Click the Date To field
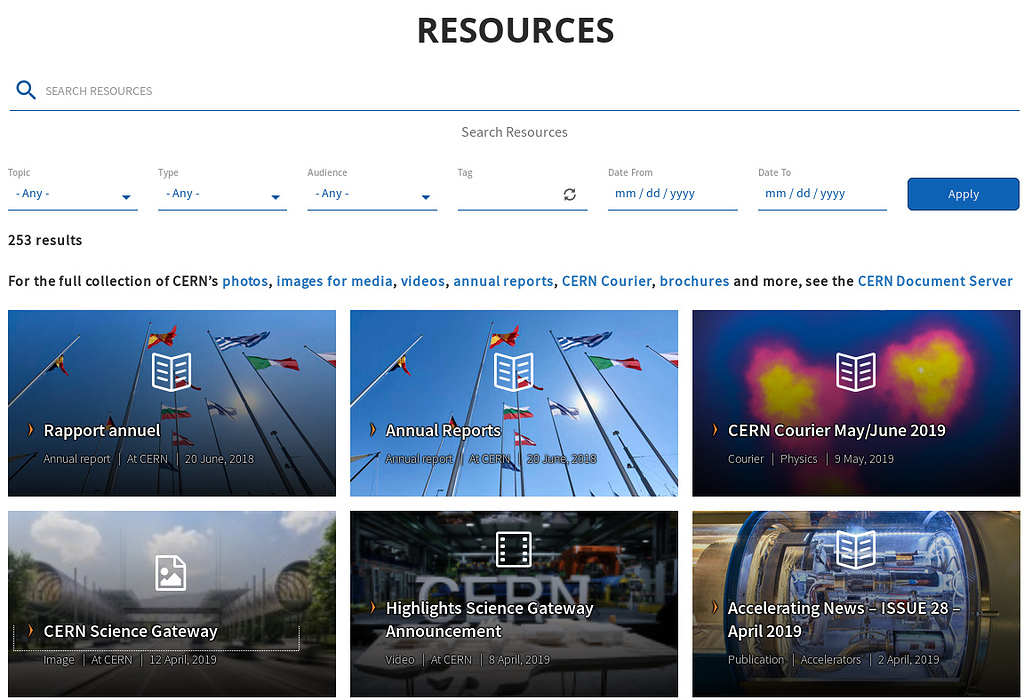Screen dimensions: 1024x700 click(822, 193)
